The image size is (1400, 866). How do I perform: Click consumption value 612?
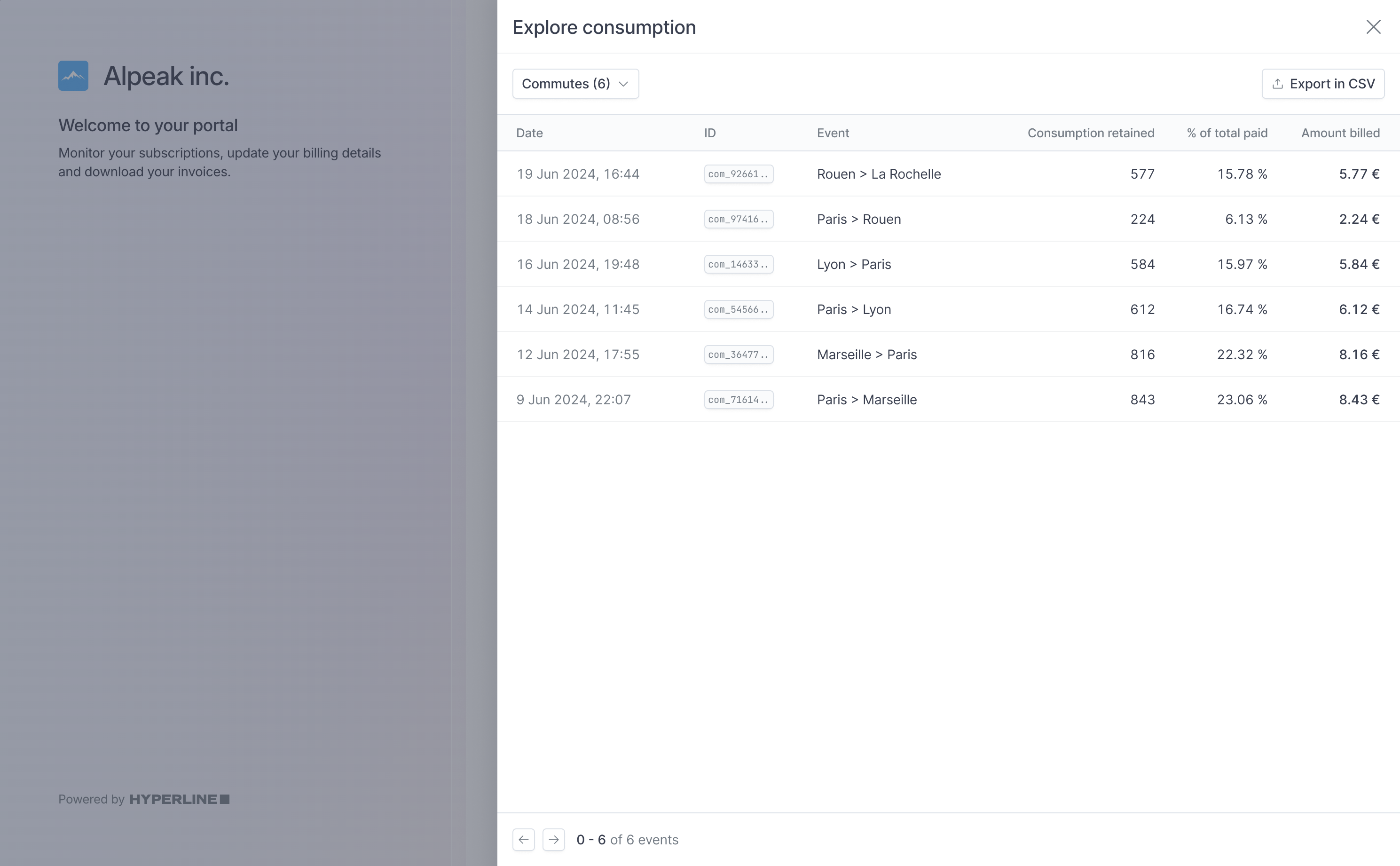1142,309
